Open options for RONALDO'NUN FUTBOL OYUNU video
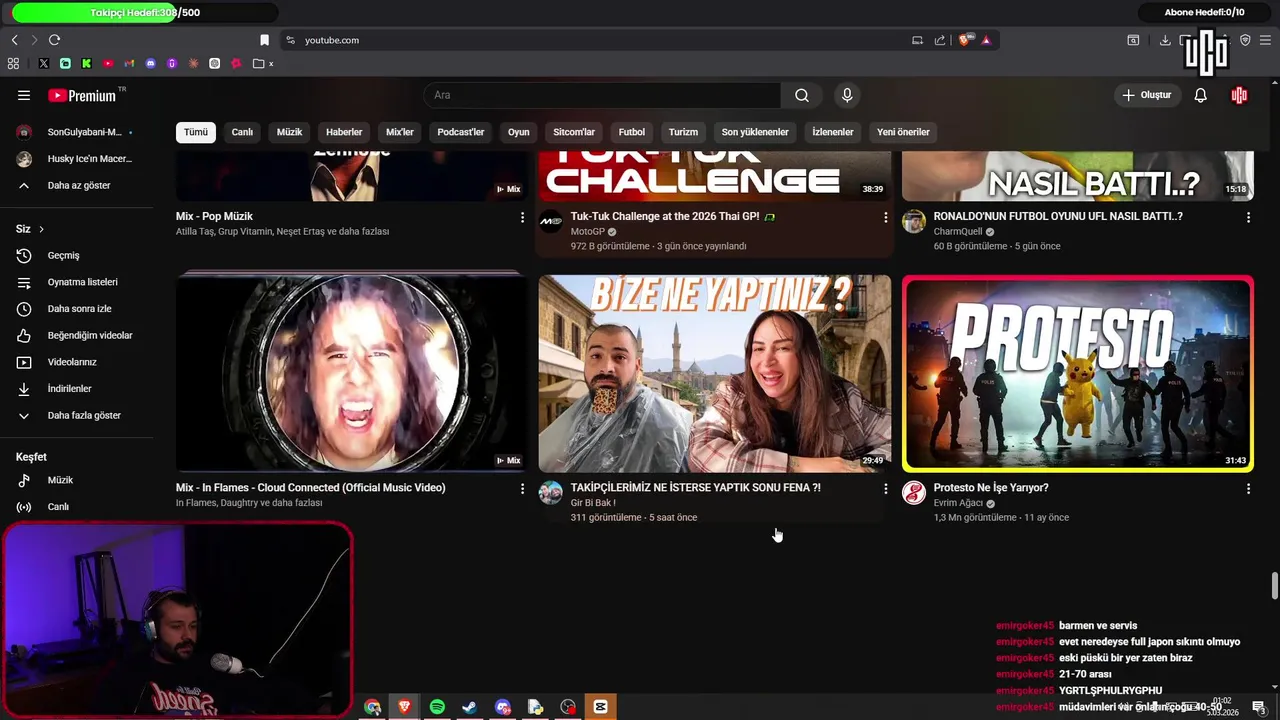1280x720 pixels. (1248, 217)
